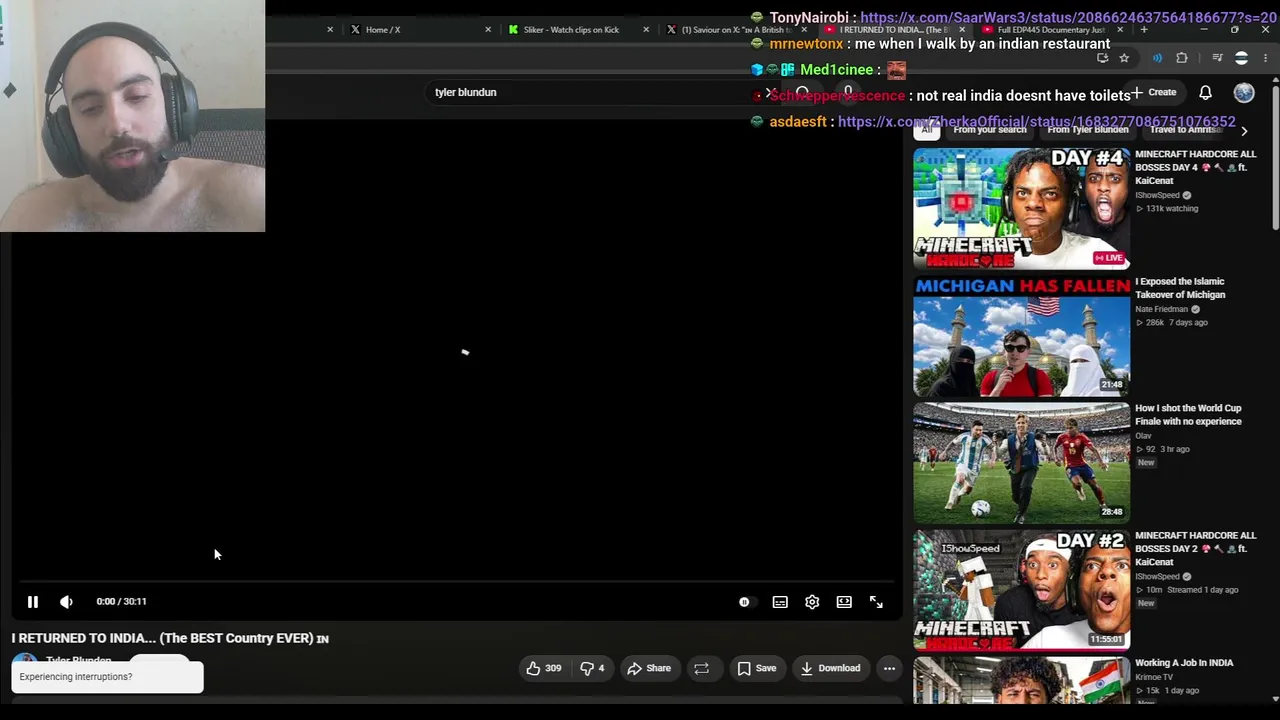The image size is (1280, 720).
Task: Open the Minecraft Hardcore Day #4 thumbnail
Action: (x=1021, y=209)
